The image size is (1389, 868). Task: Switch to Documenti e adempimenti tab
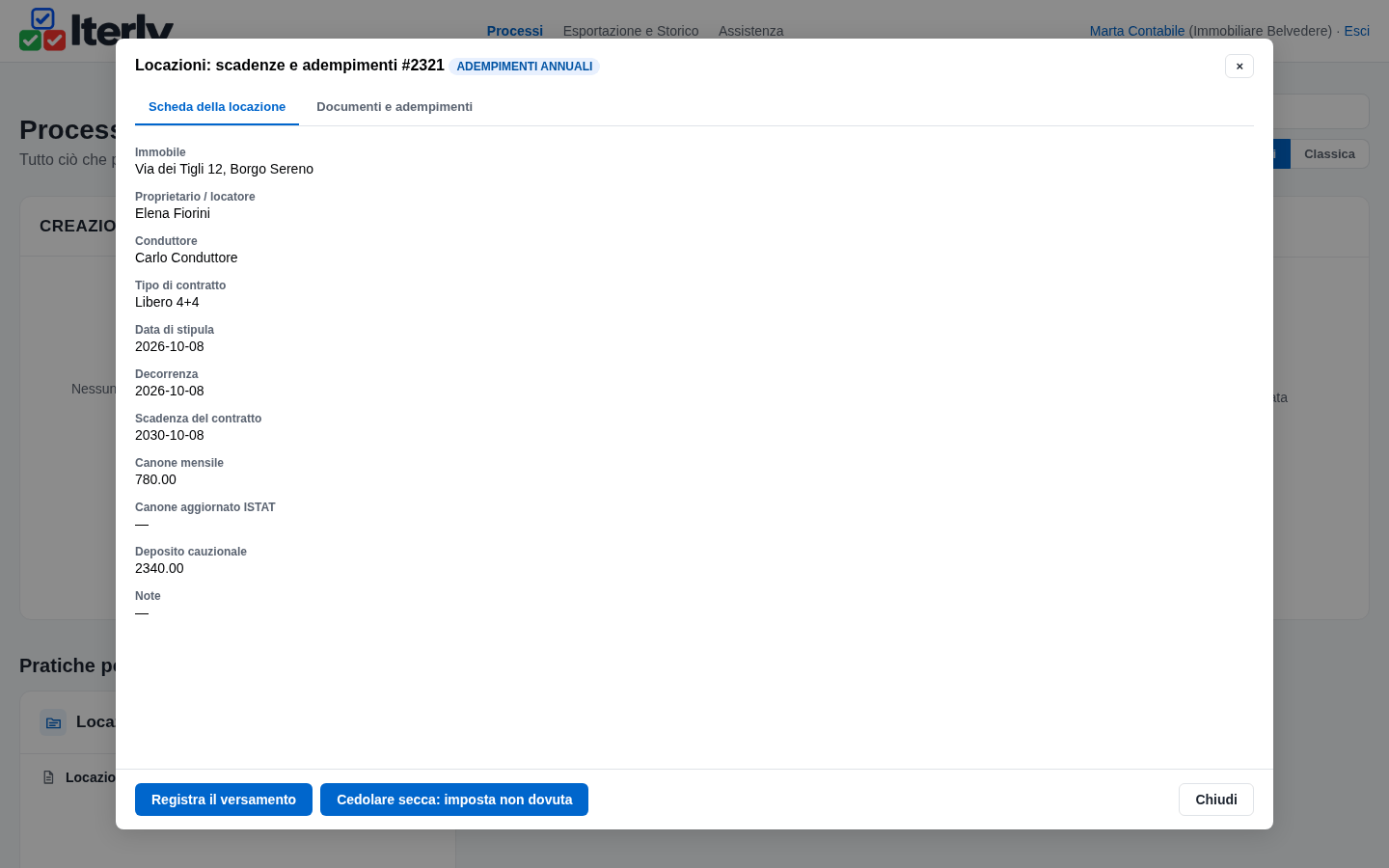pos(395,107)
